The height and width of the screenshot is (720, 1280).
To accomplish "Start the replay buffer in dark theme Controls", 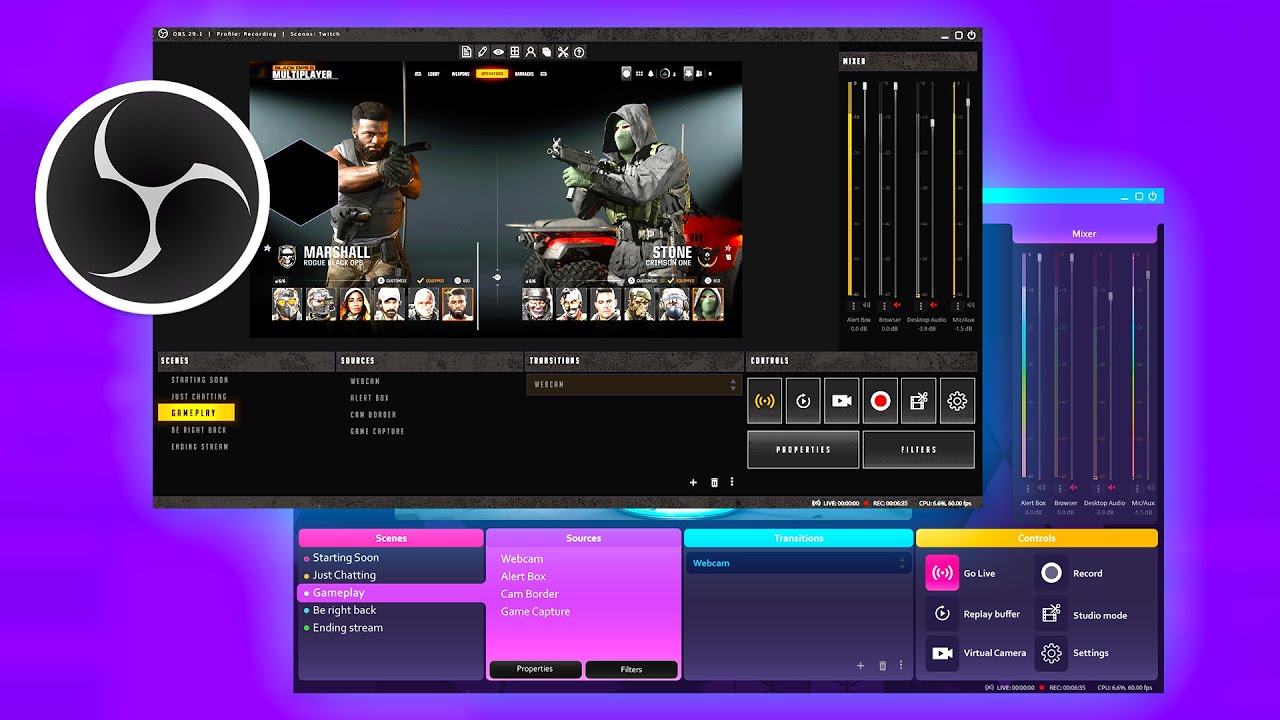I will pos(803,401).
